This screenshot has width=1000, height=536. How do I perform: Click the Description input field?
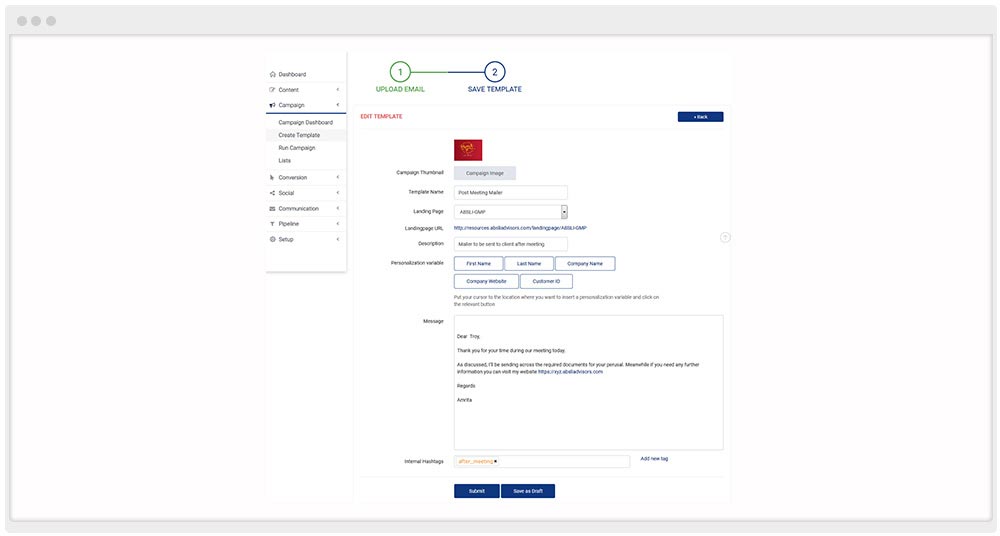coord(511,244)
